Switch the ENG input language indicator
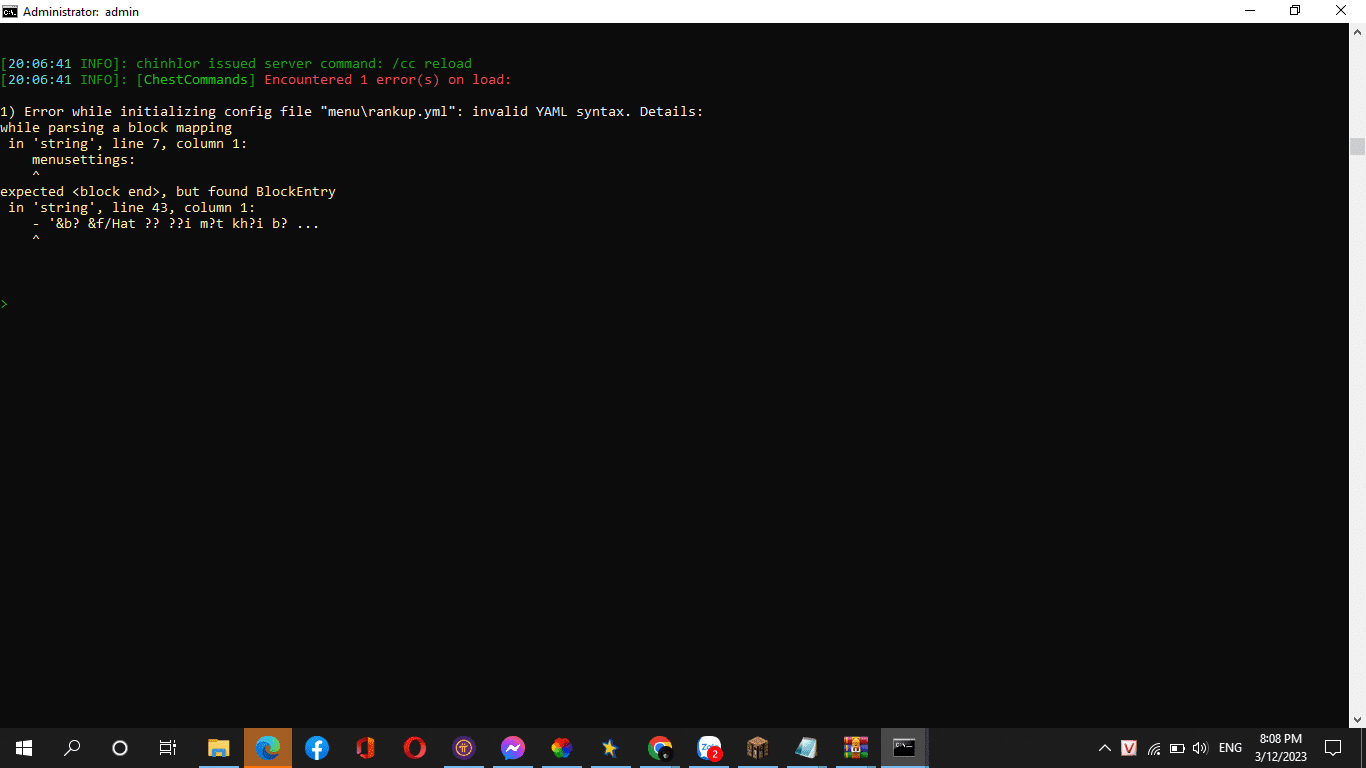This screenshot has height=768, width=1366. click(x=1230, y=748)
